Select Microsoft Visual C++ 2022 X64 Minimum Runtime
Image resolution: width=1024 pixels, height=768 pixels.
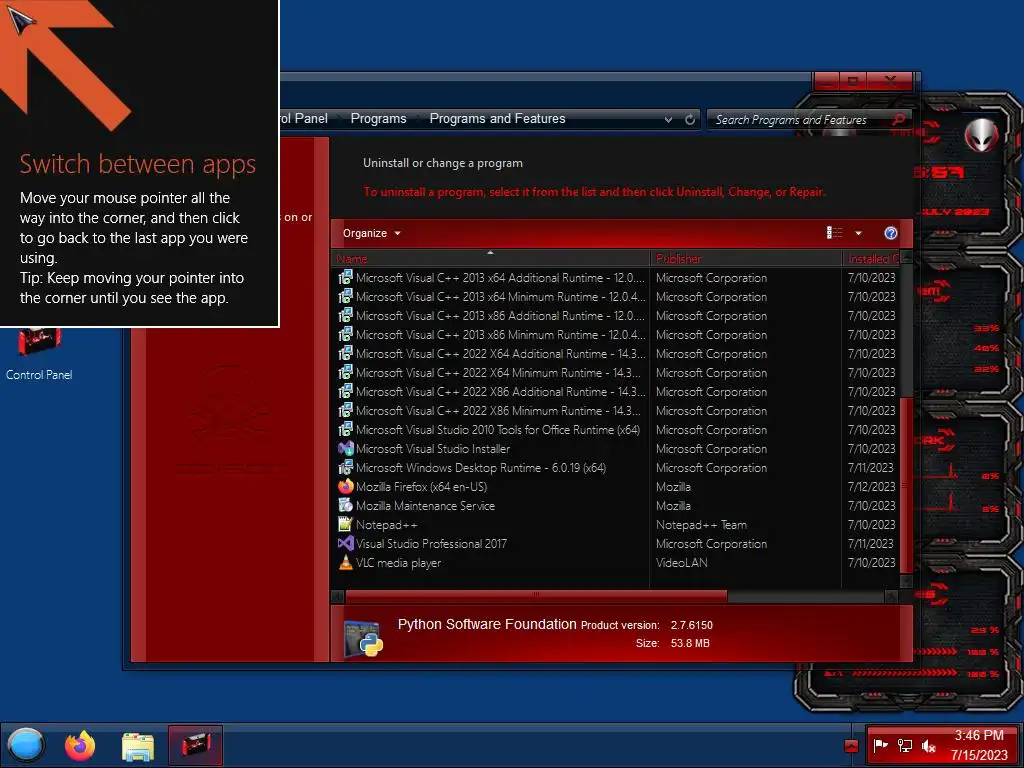tap(498, 372)
